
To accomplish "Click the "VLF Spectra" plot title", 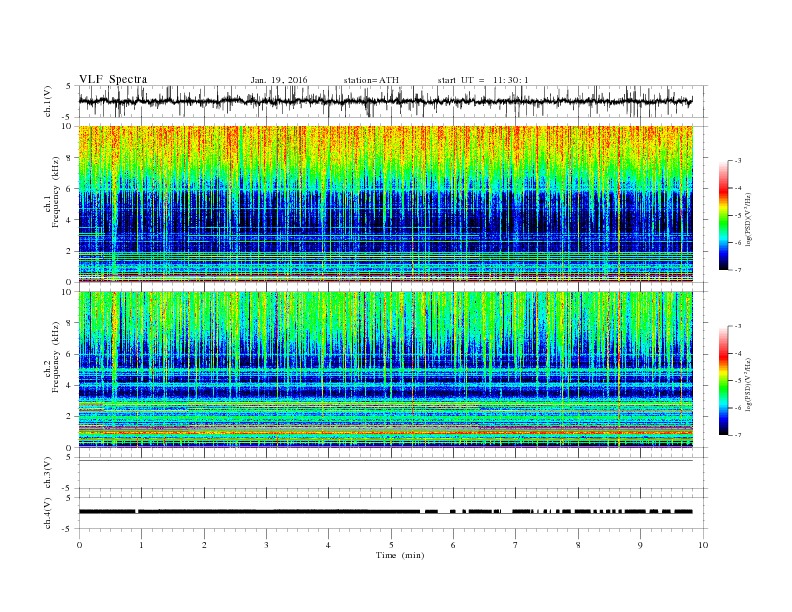I will 113,79.
